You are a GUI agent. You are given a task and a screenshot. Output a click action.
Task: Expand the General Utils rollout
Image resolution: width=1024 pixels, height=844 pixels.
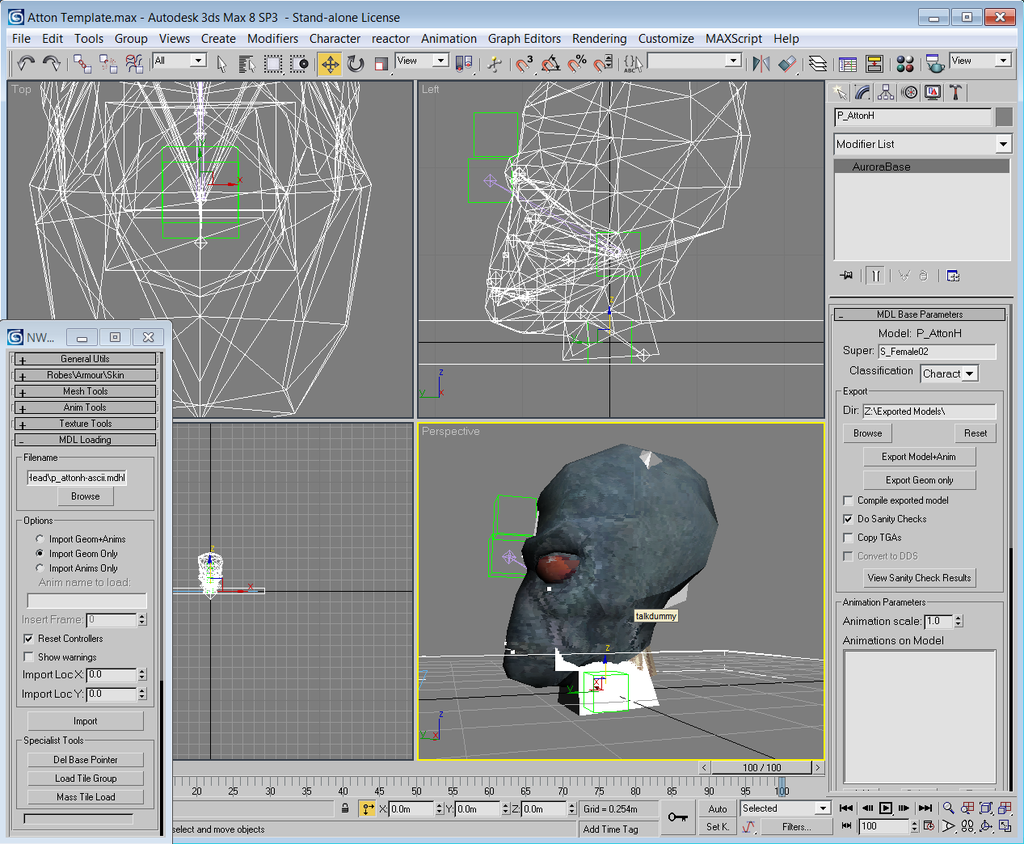[85, 359]
